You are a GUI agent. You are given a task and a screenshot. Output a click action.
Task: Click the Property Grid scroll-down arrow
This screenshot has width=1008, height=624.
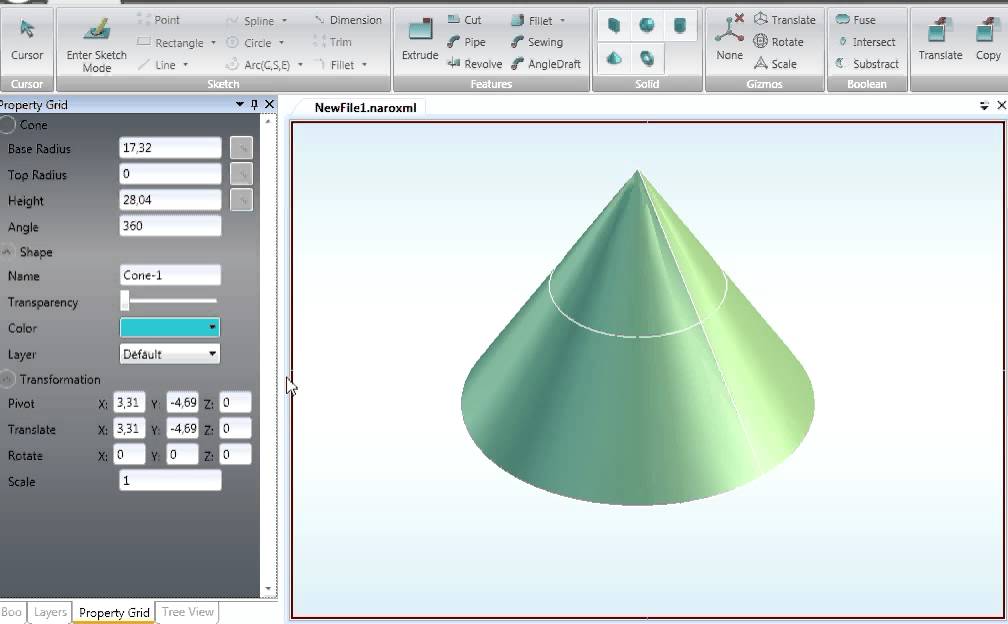268,588
